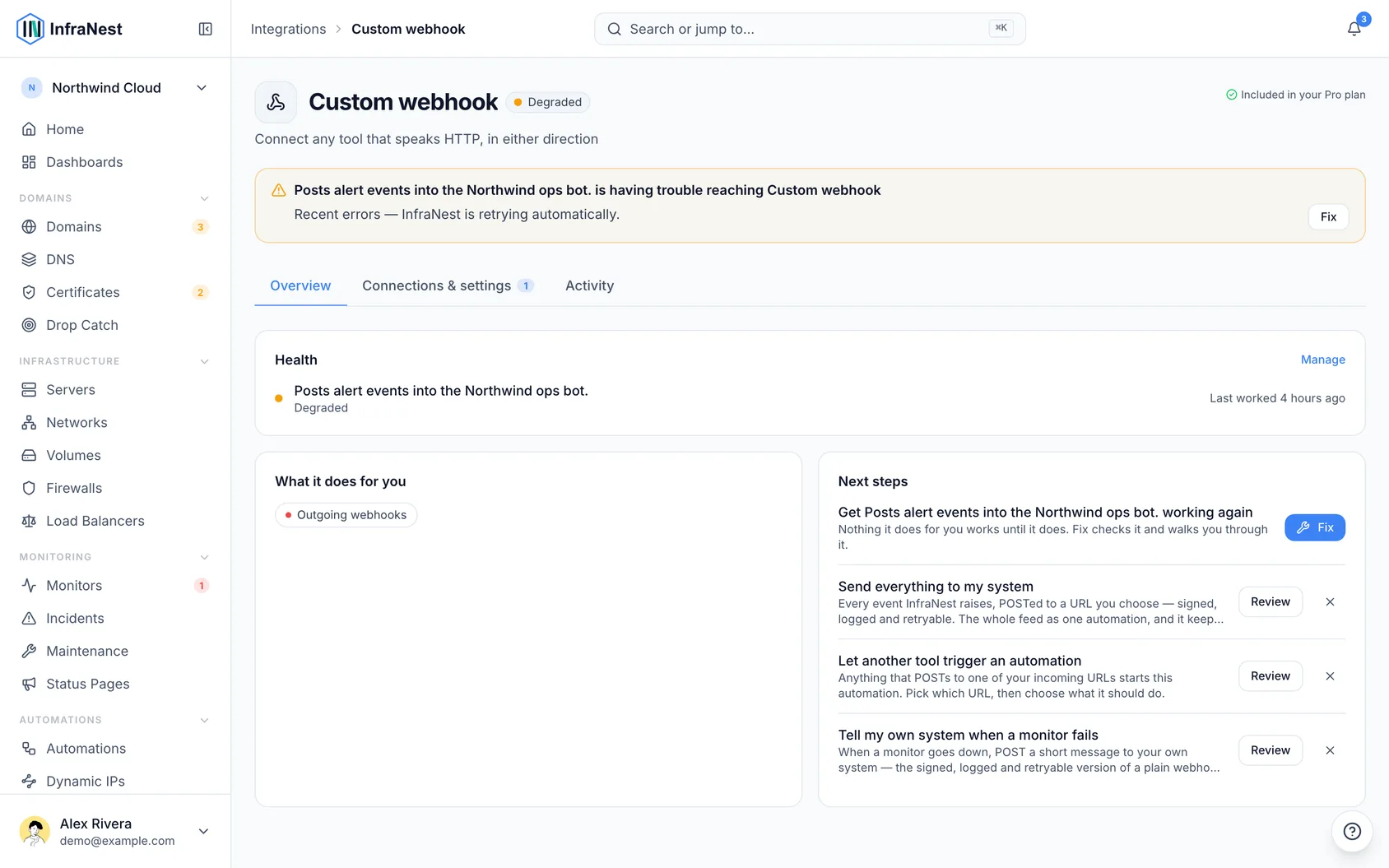This screenshot has width=1389, height=868.
Task: Open Load Balancers page
Action: point(115,521)
